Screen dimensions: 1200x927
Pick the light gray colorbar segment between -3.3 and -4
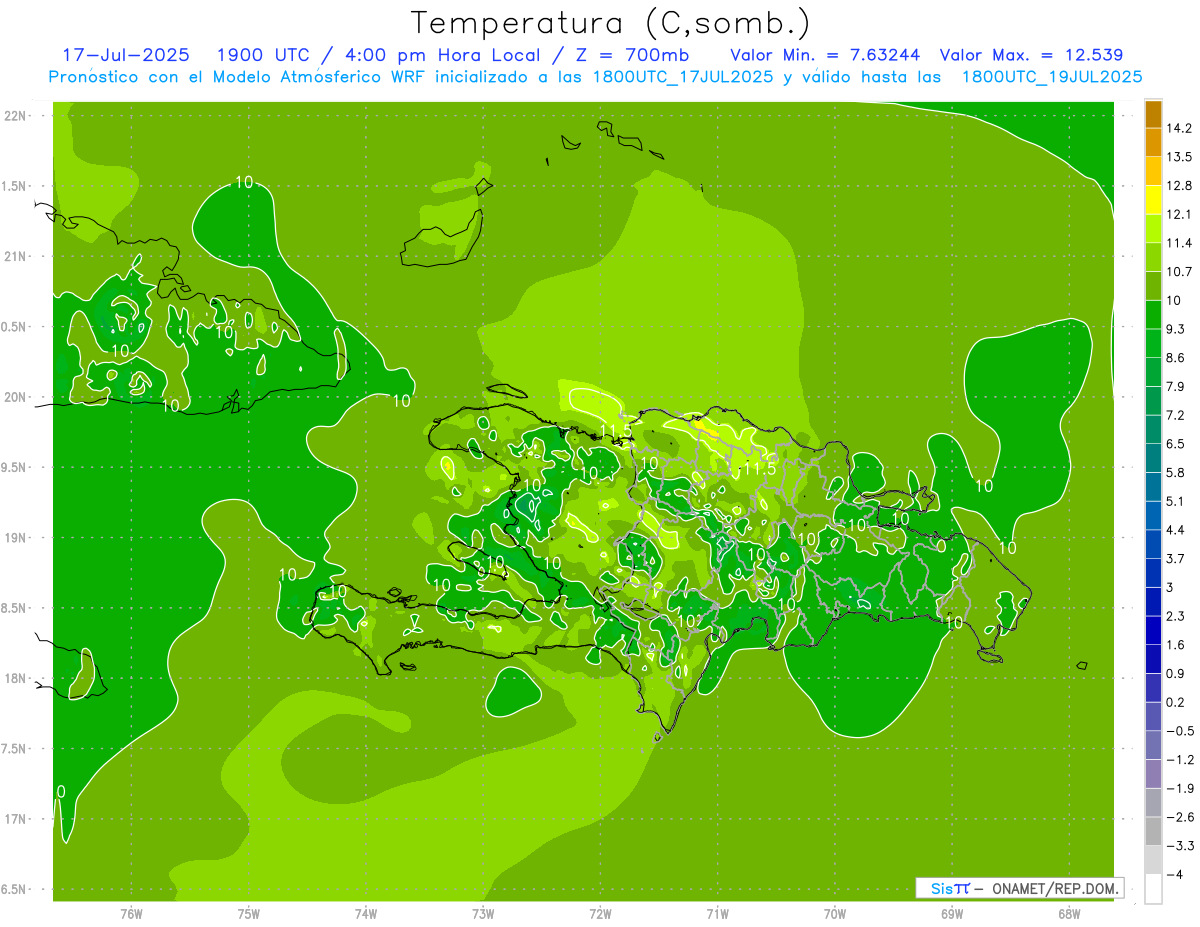[1153, 860]
